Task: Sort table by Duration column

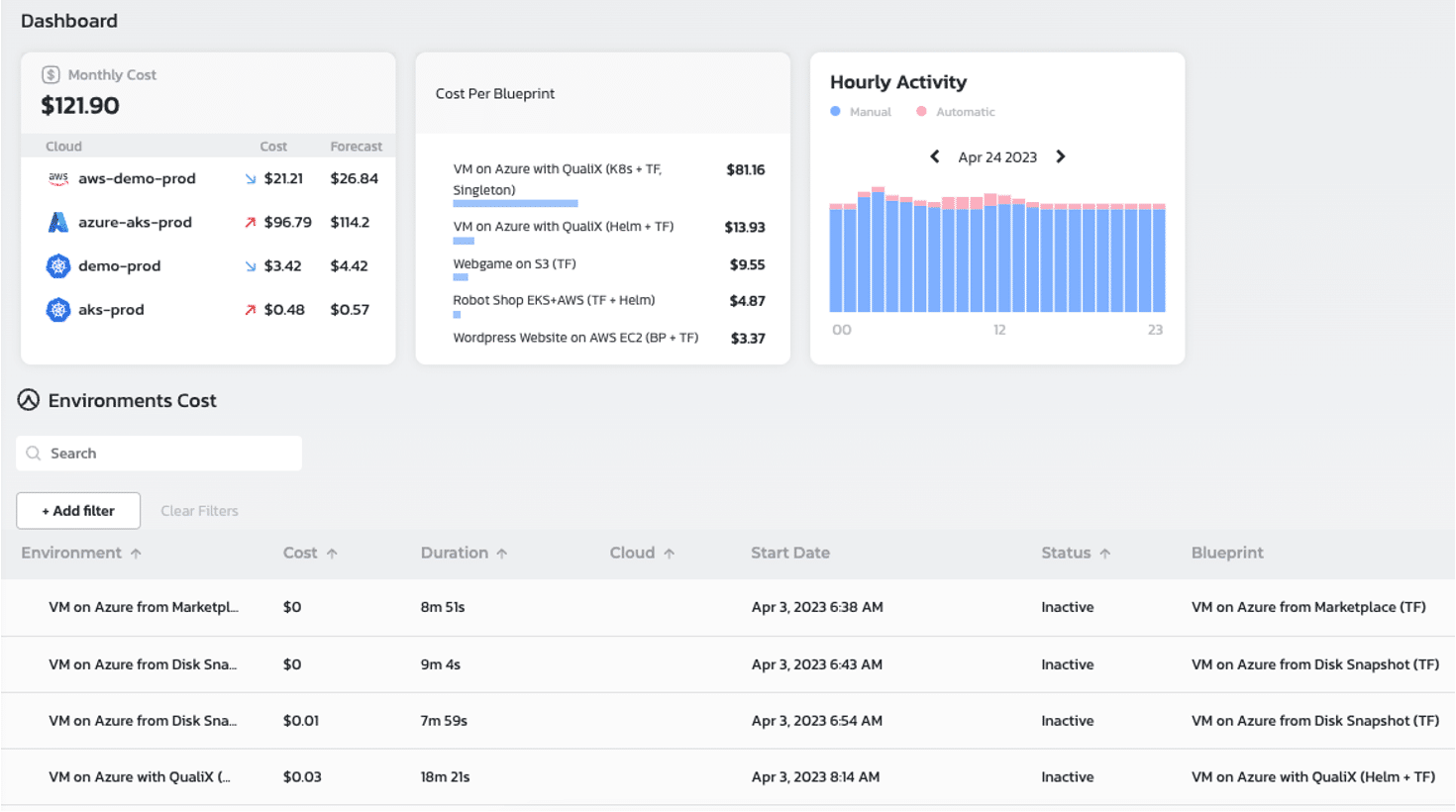Action: tap(464, 553)
